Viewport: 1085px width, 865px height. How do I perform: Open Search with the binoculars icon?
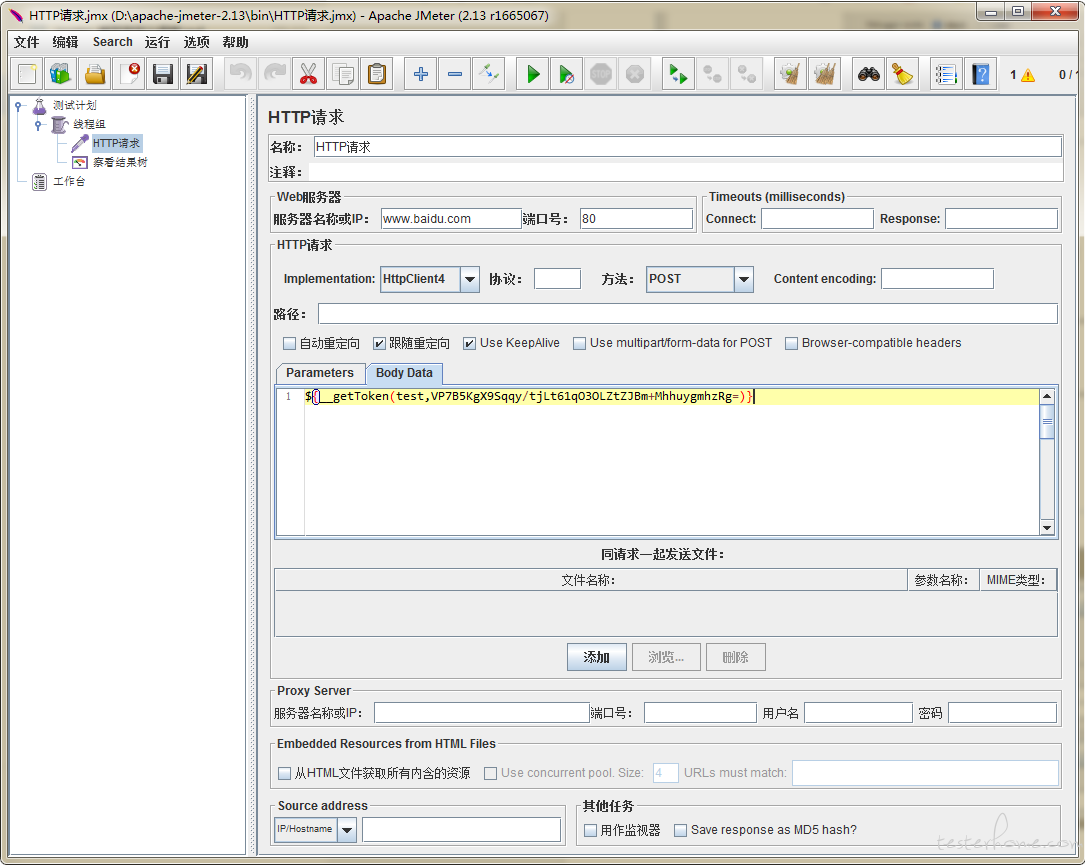point(868,74)
